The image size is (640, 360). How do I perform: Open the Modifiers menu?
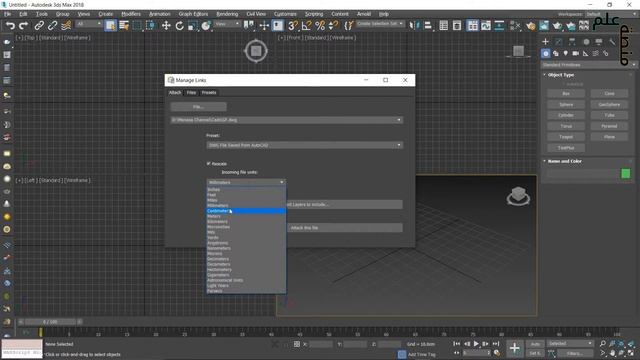[131, 14]
